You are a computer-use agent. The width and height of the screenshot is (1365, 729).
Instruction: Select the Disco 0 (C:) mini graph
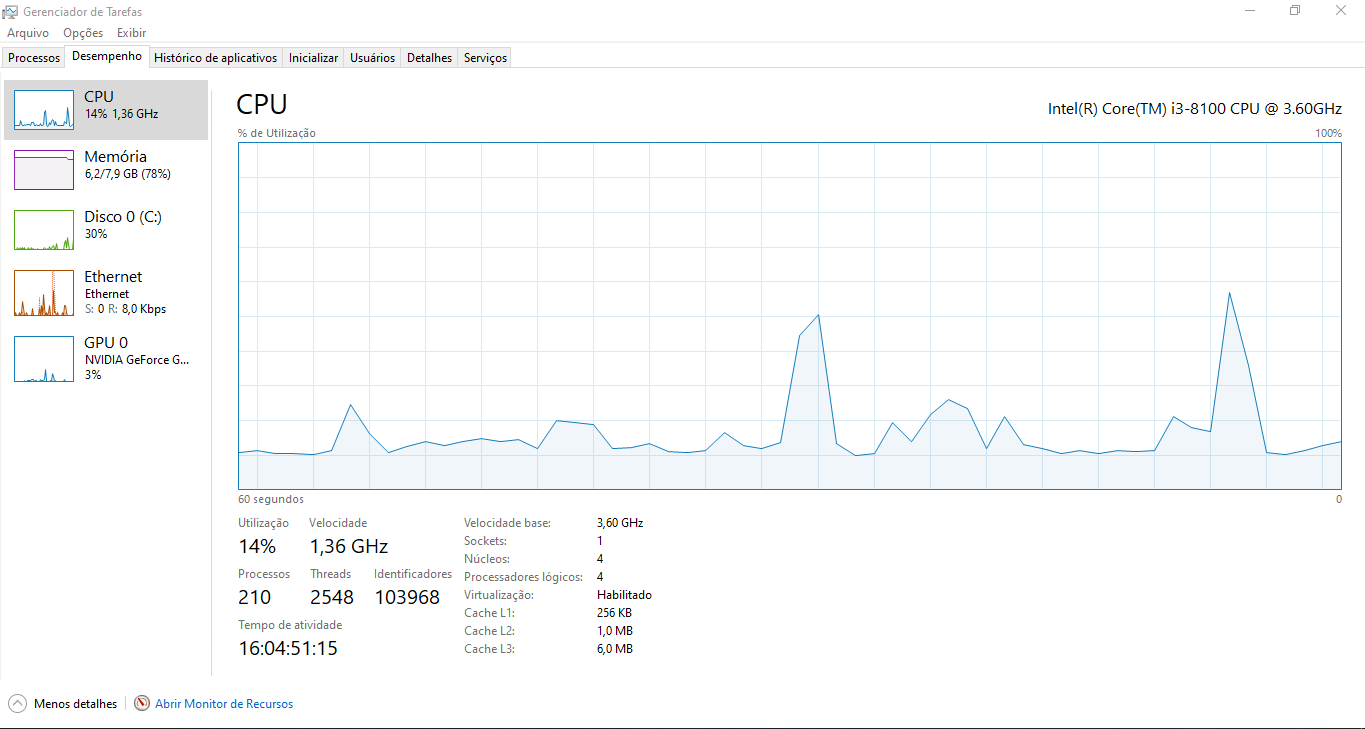click(44, 230)
